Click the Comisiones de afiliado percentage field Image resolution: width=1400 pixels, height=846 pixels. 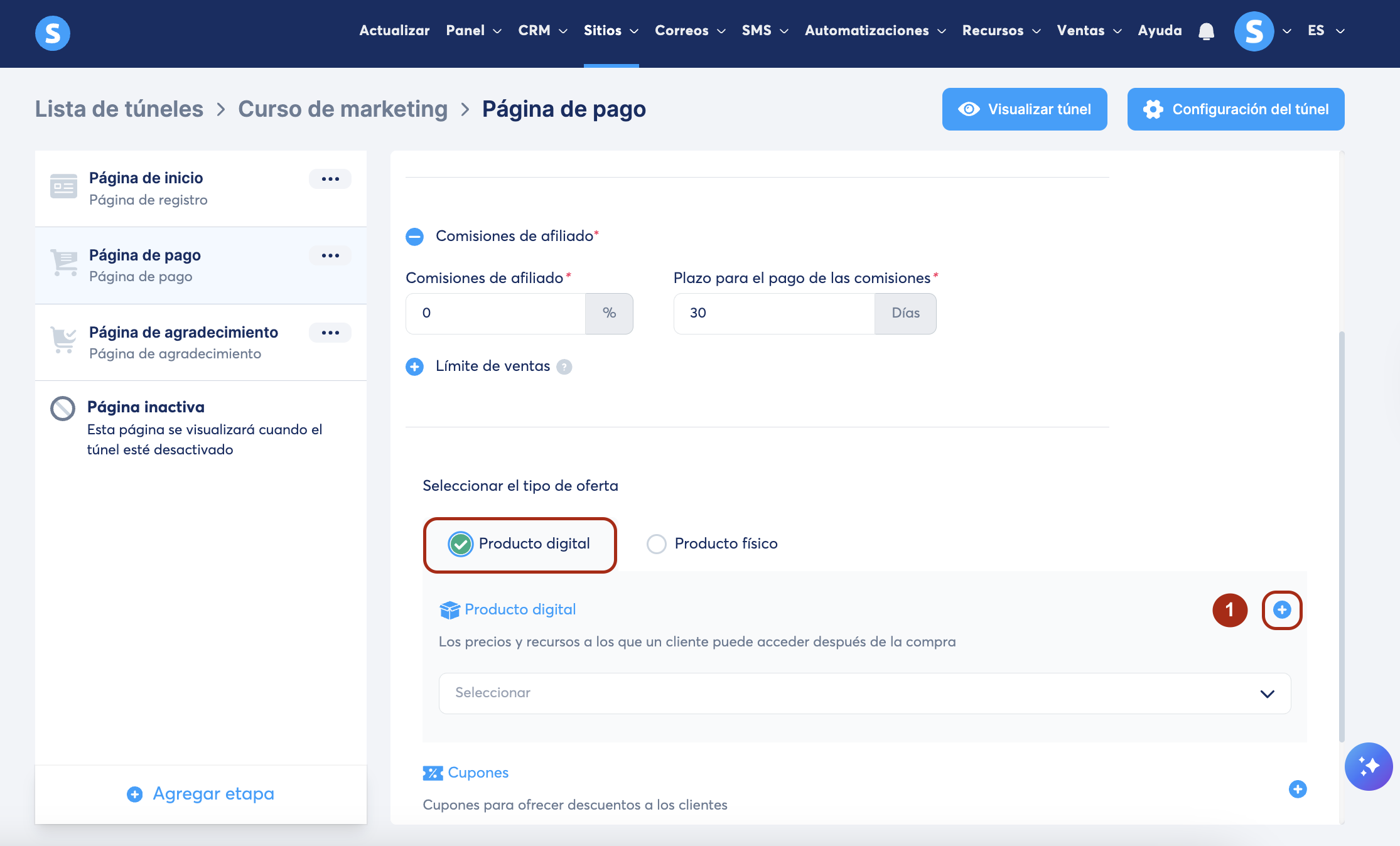495,313
